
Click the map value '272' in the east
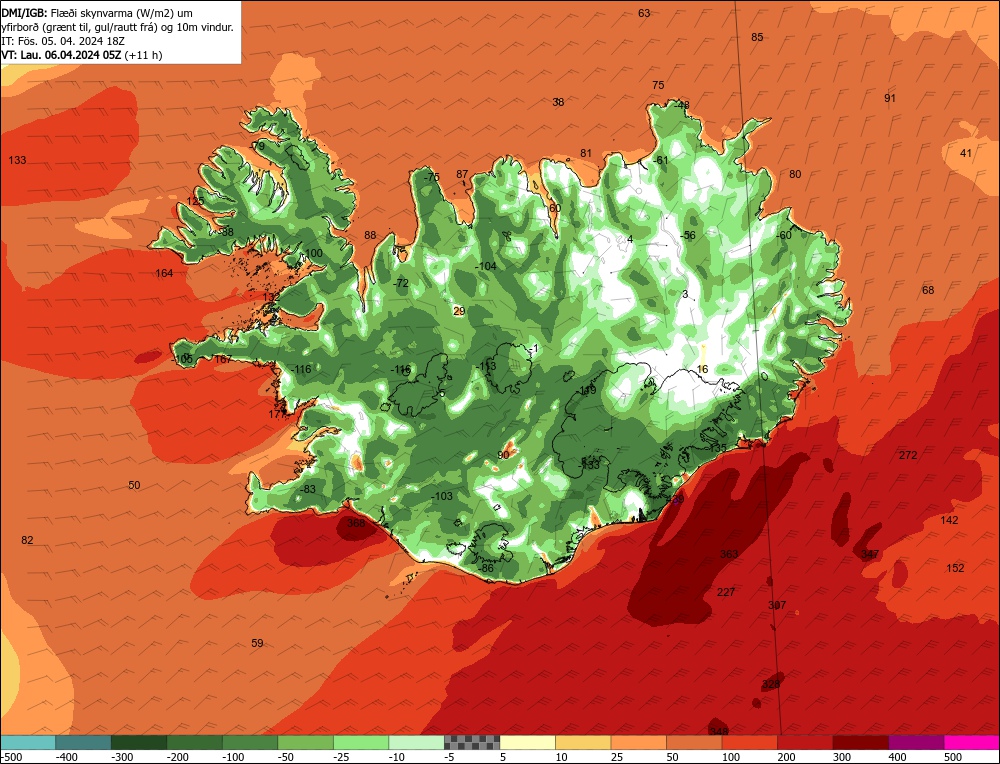coord(908,455)
